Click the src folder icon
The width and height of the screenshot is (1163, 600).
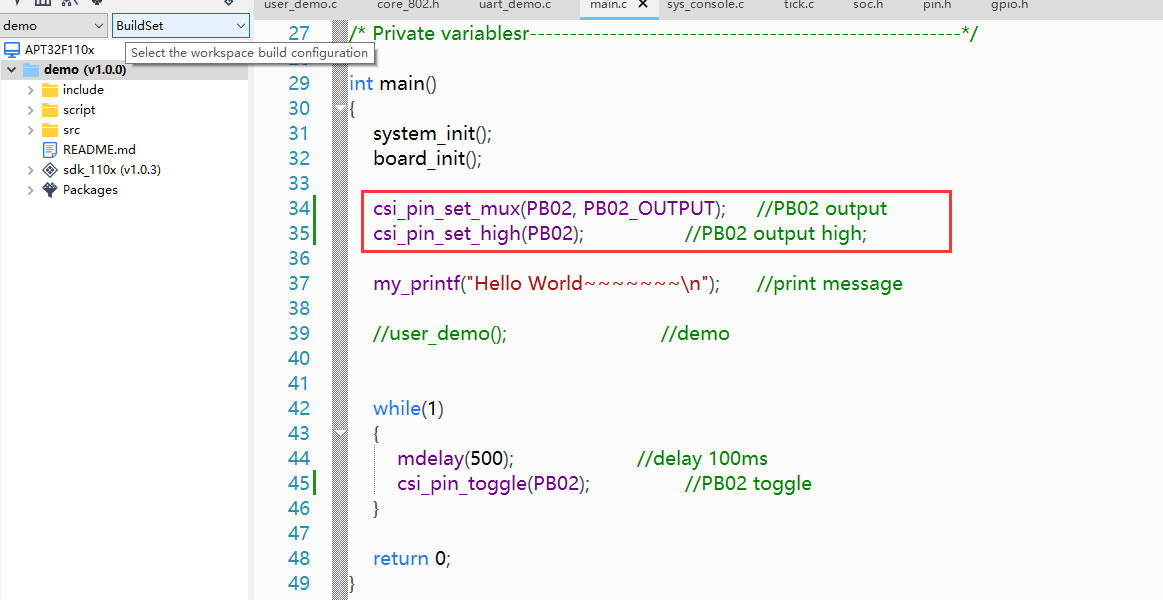50,130
